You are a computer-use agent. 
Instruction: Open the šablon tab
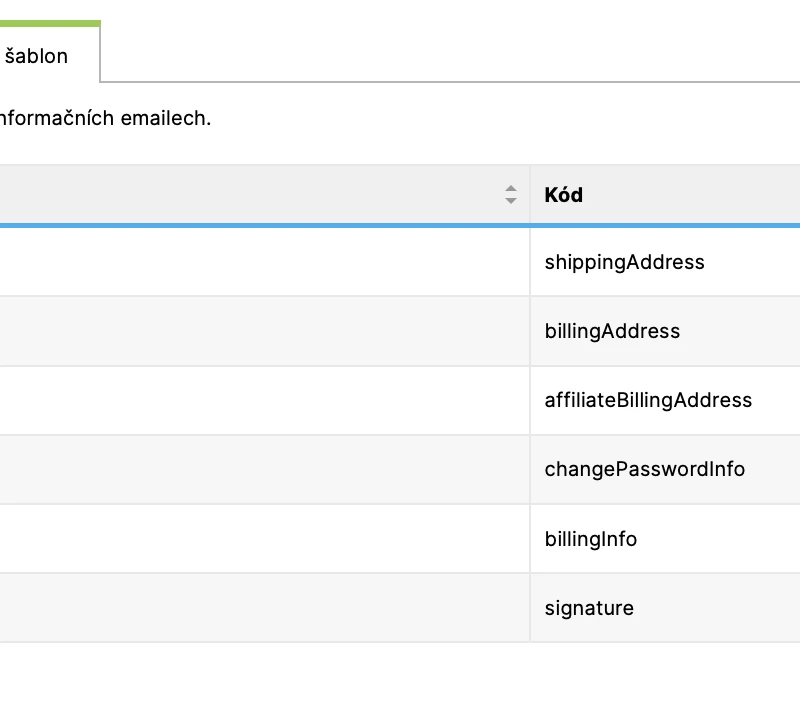coord(49,54)
